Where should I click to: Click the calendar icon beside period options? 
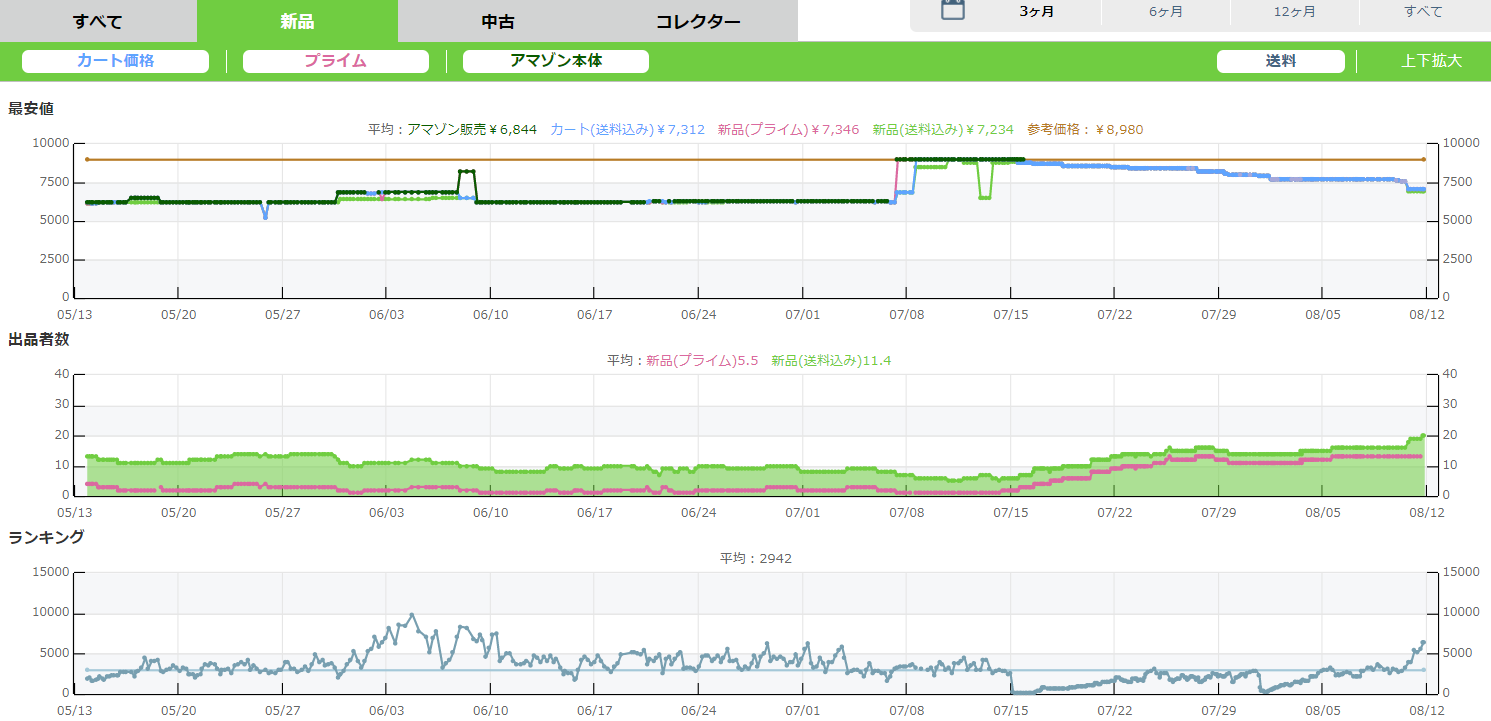tap(953, 11)
